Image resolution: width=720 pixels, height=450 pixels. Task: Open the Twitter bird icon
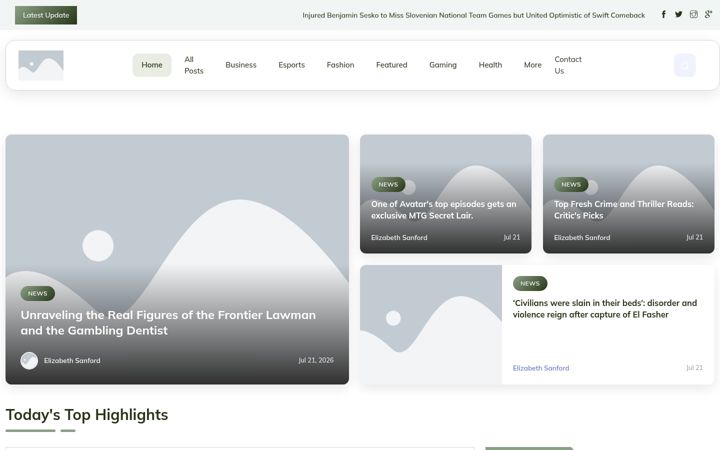coord(678,15)
